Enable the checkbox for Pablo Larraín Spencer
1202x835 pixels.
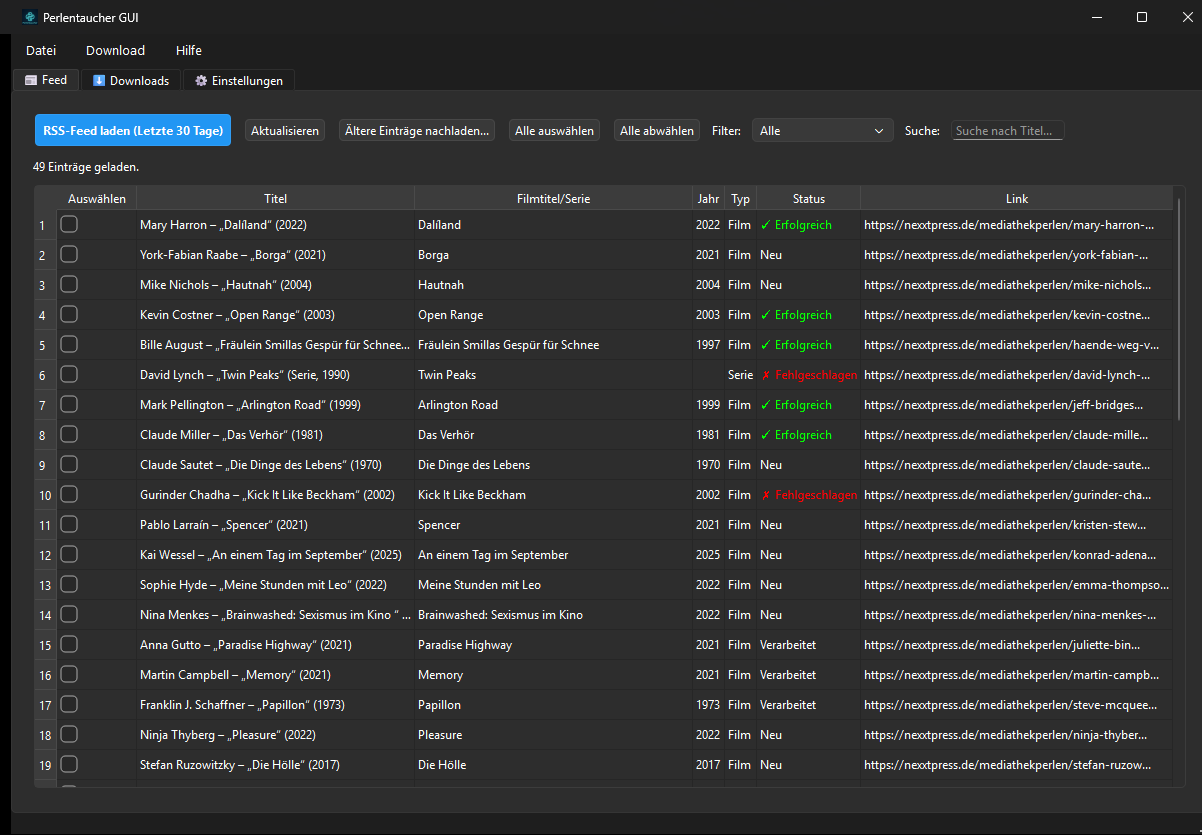coord(69,525)
